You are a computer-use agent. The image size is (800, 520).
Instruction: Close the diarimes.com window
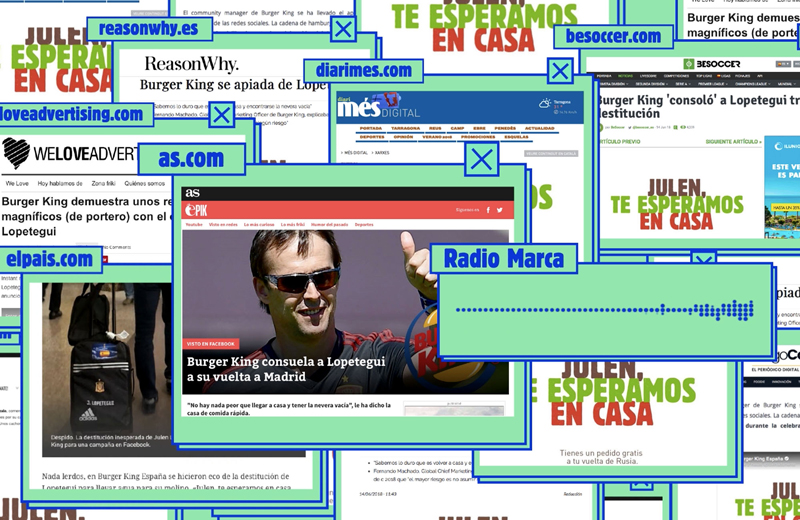(x=560, y=71)
